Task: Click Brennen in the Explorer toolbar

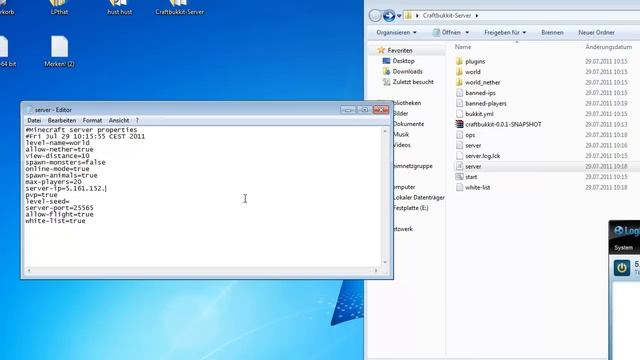Action: 552,32
